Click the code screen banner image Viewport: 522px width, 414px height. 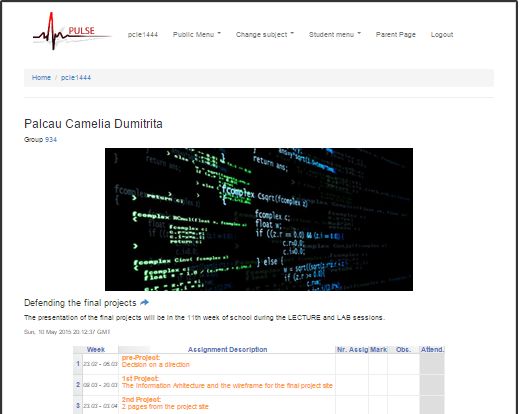click(x=259, y=219)
